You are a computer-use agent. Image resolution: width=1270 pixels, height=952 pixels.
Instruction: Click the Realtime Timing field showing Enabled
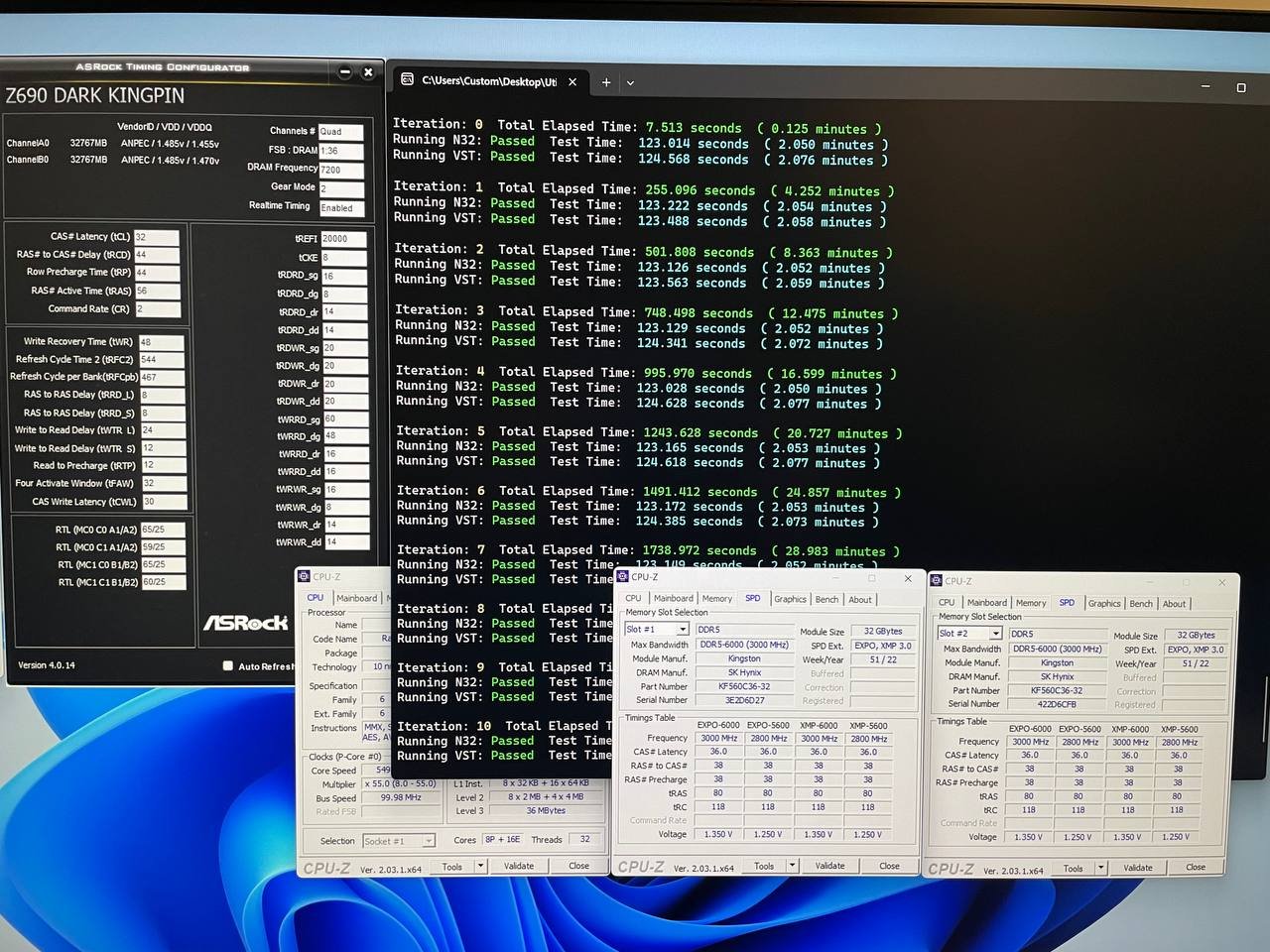tap(341, 208)
